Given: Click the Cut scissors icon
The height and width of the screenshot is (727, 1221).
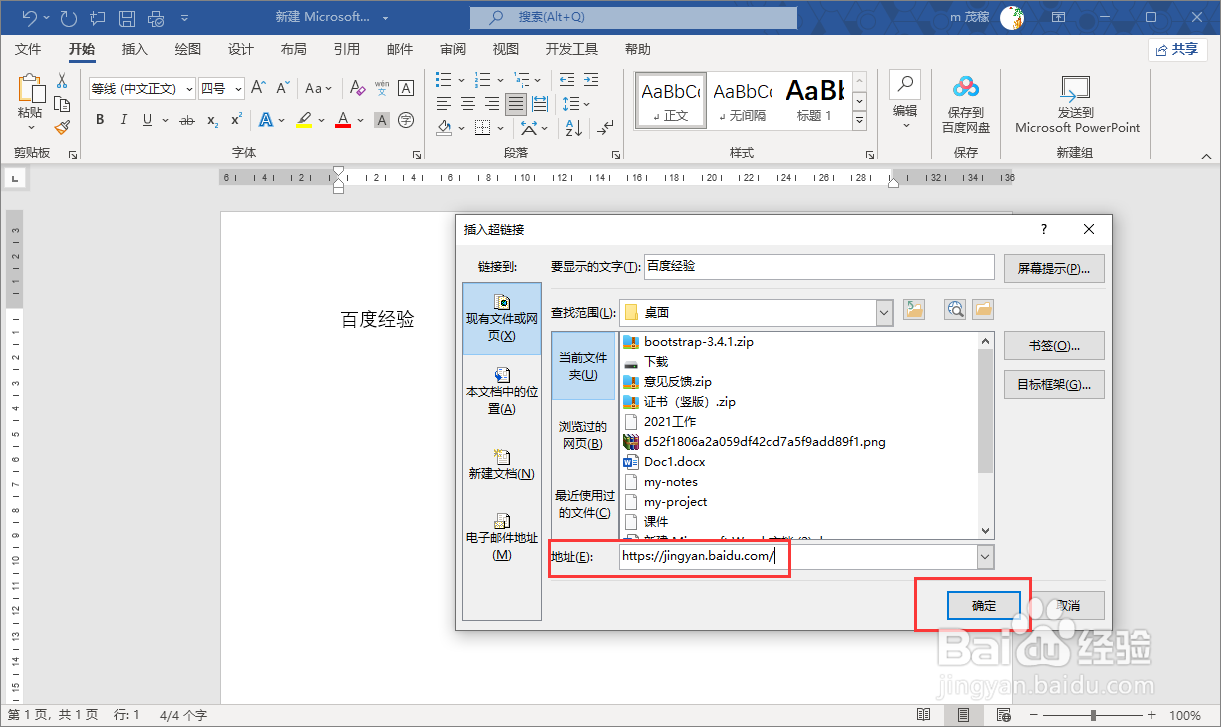Looking at the screenshot, I should click(61, 81).
